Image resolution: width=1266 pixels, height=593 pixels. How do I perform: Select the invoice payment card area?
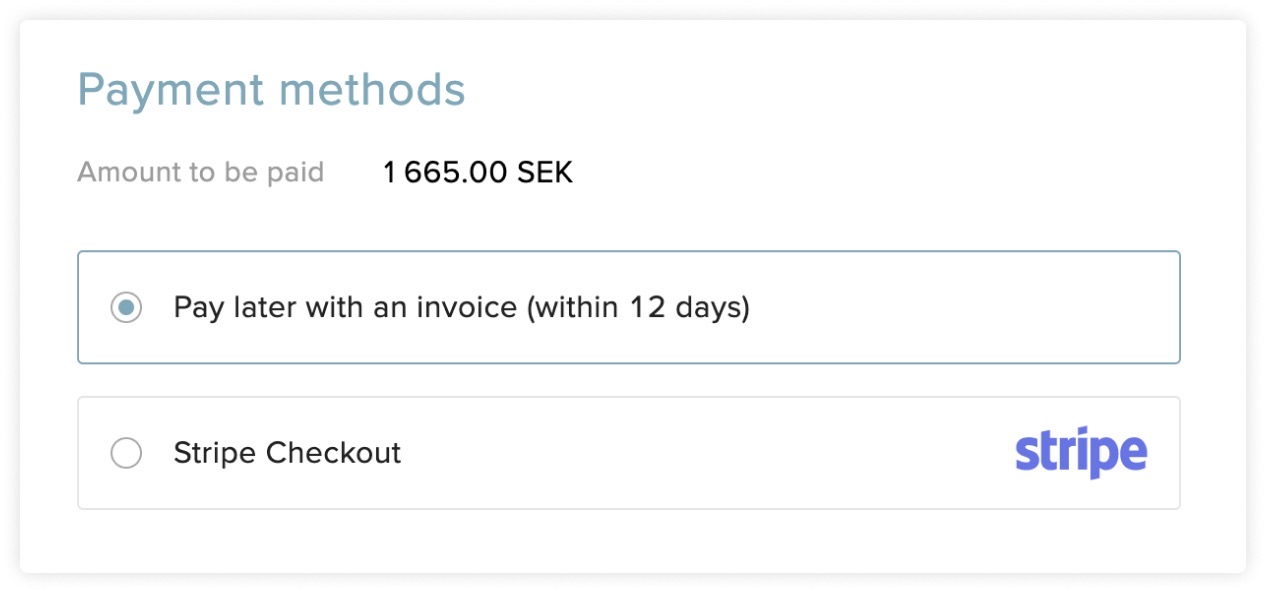tap(629, 307)
